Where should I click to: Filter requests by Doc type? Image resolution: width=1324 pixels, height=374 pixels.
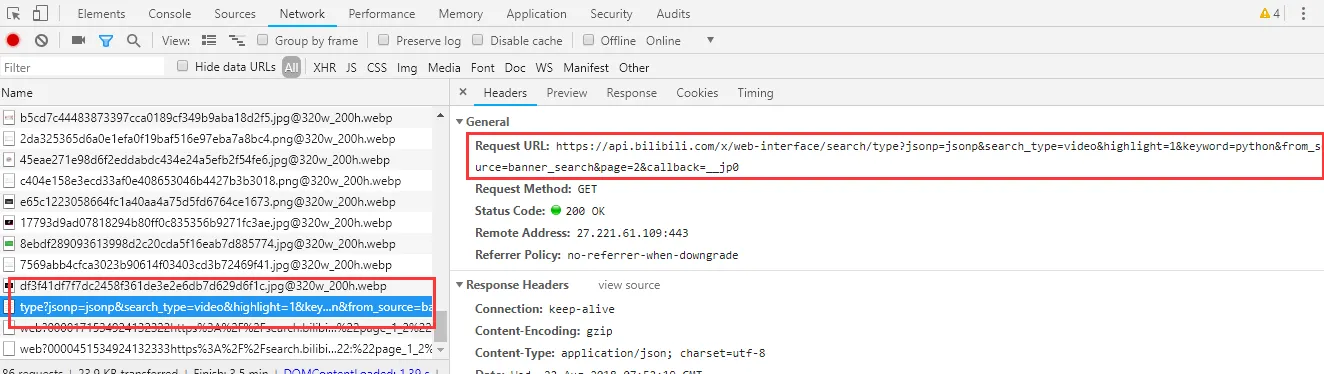515,67
